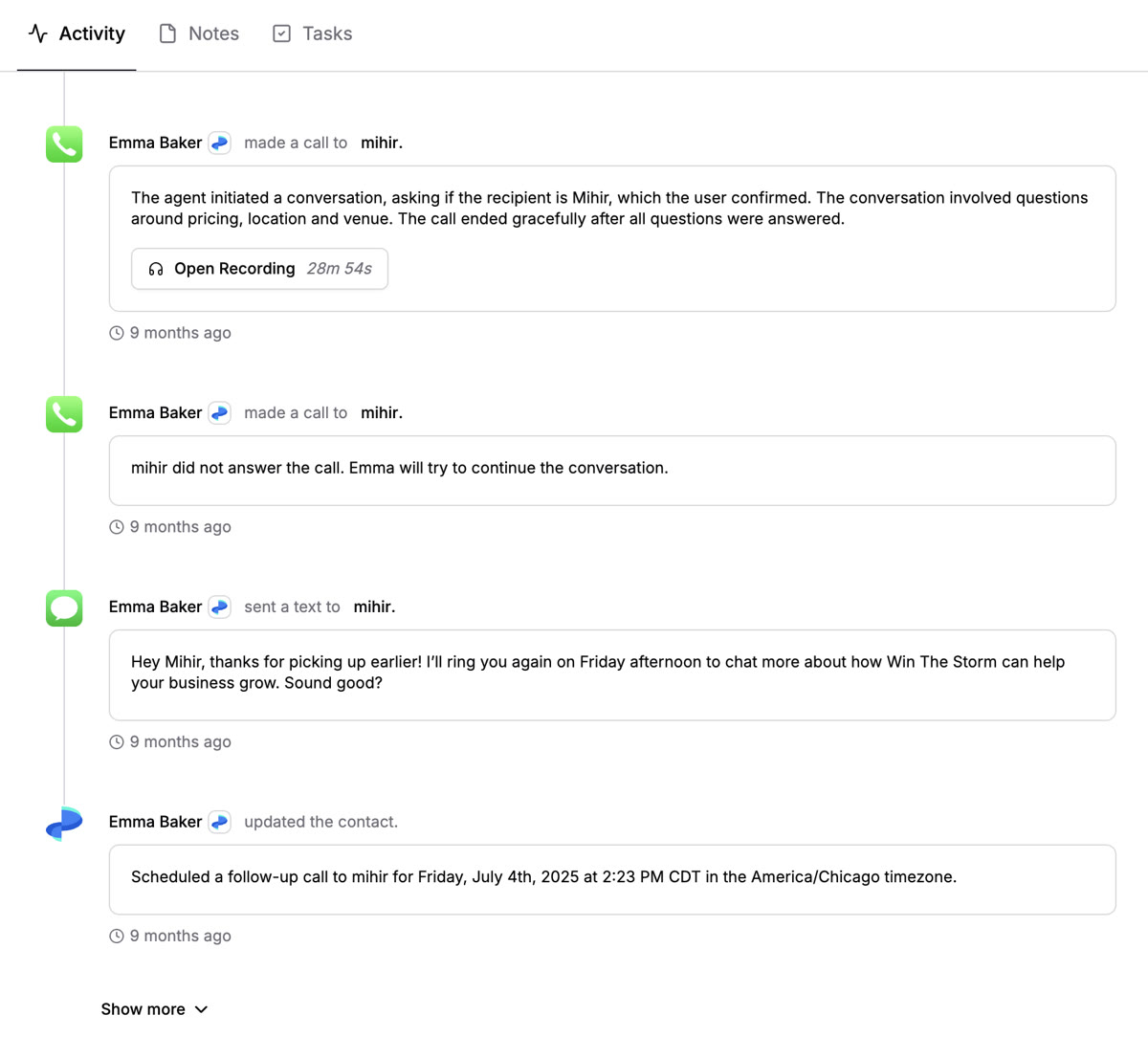Open Recording of the 28m 54s call
This screenshot has height=1037, width=1148.
tap(259, 269)
